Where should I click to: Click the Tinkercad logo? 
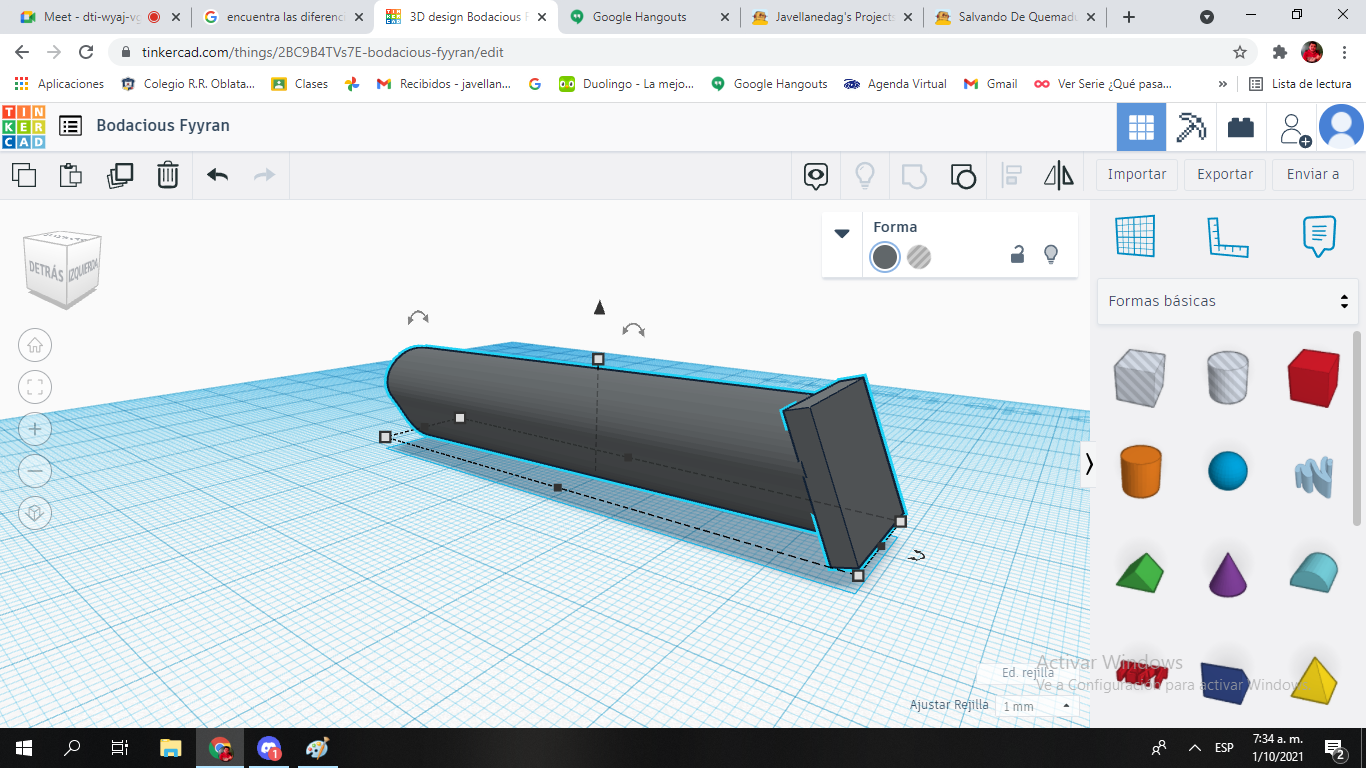click(x=23, y=126)
